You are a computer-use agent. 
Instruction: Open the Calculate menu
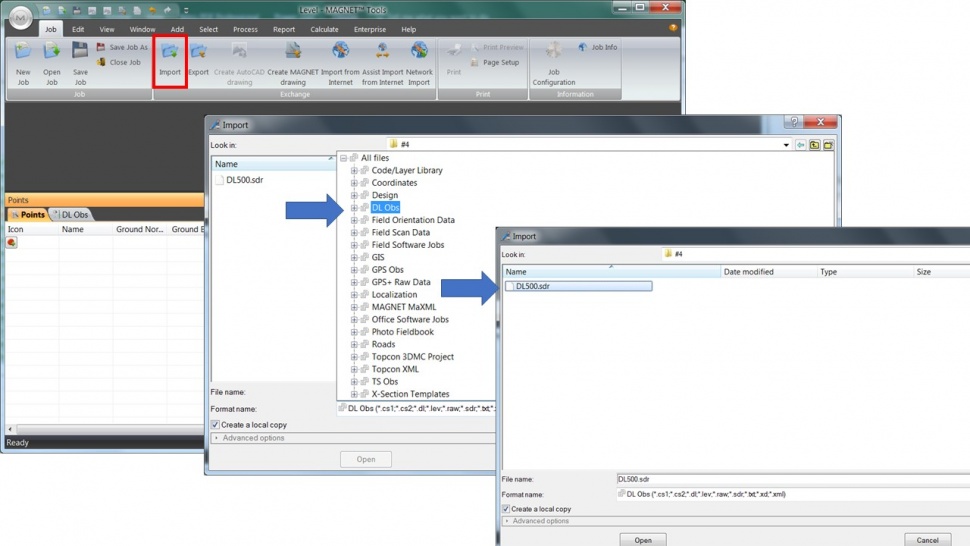point(324,29)
